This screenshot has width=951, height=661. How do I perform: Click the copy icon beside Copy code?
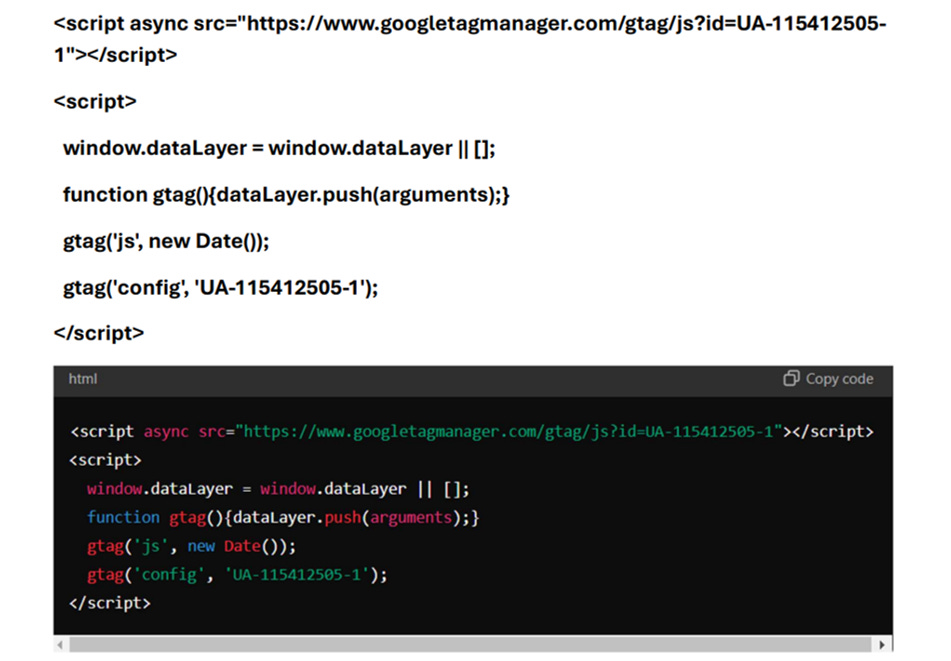(x=791, y=378)
